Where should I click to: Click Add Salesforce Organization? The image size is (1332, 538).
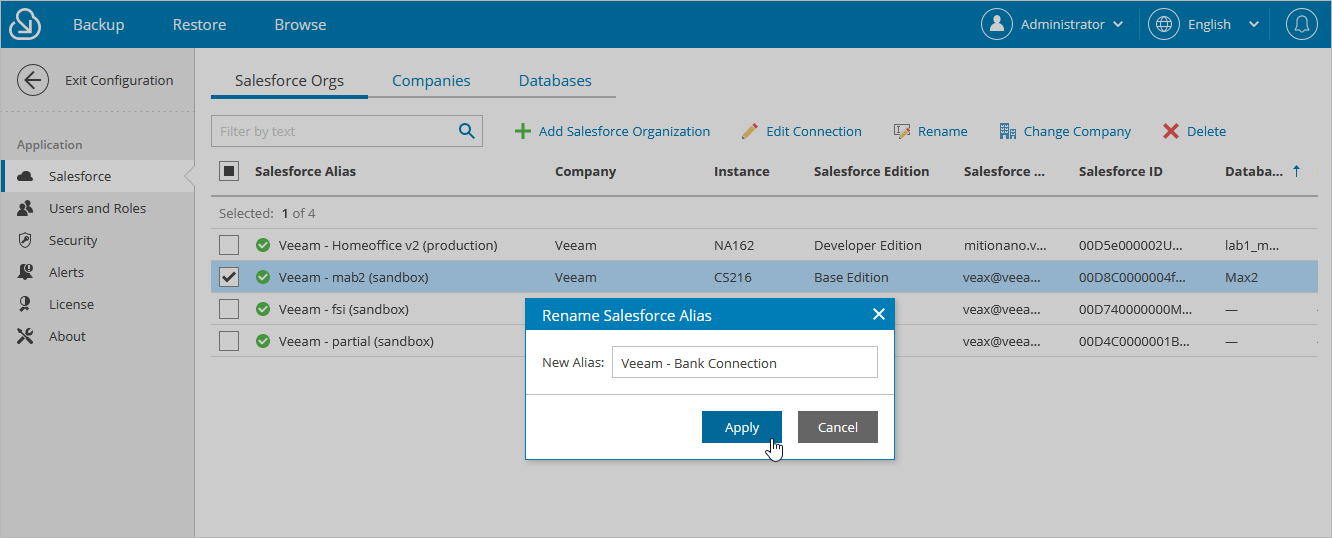[624, 131]
